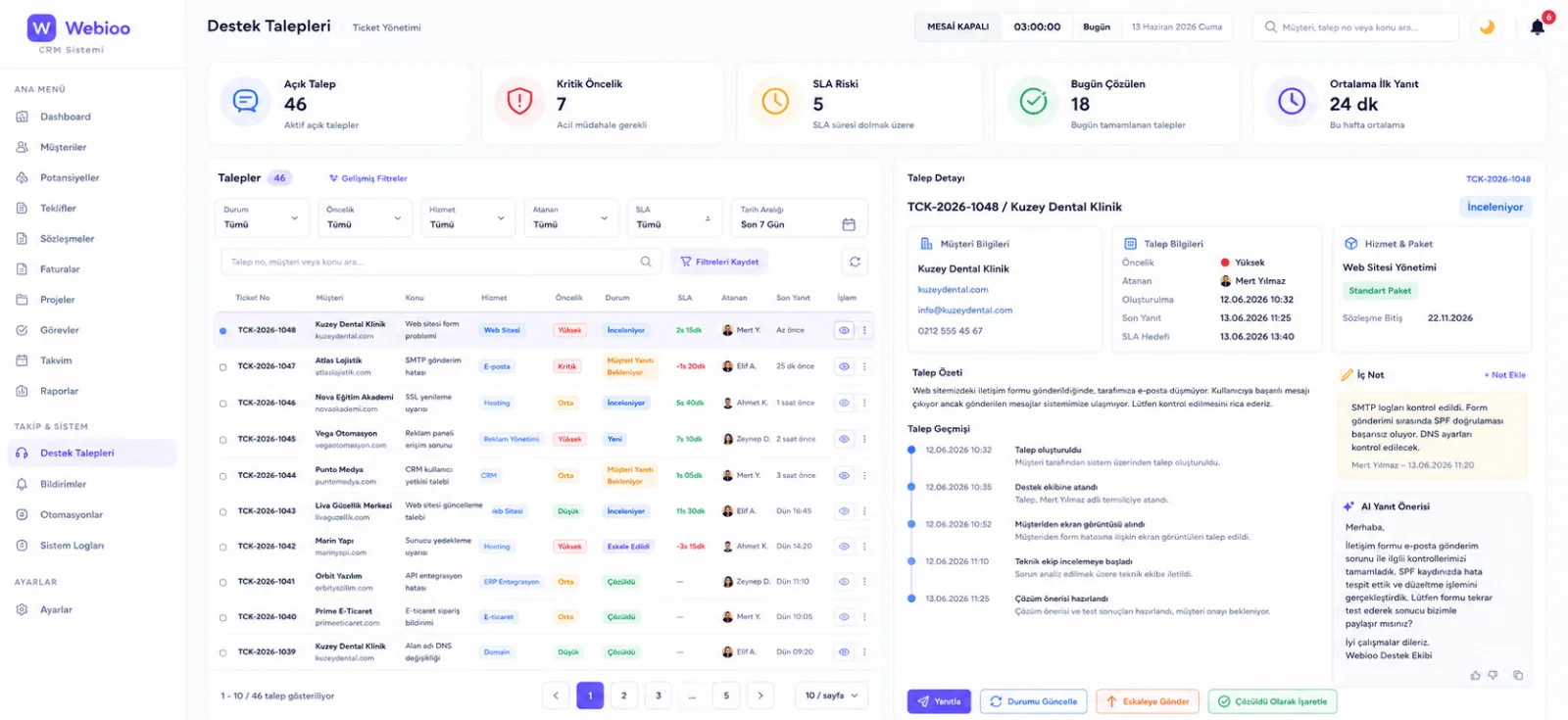Screen dimensions: 1568x720
Task: Open row menu for TCK-2026-1048
Action: click(864, 330)
